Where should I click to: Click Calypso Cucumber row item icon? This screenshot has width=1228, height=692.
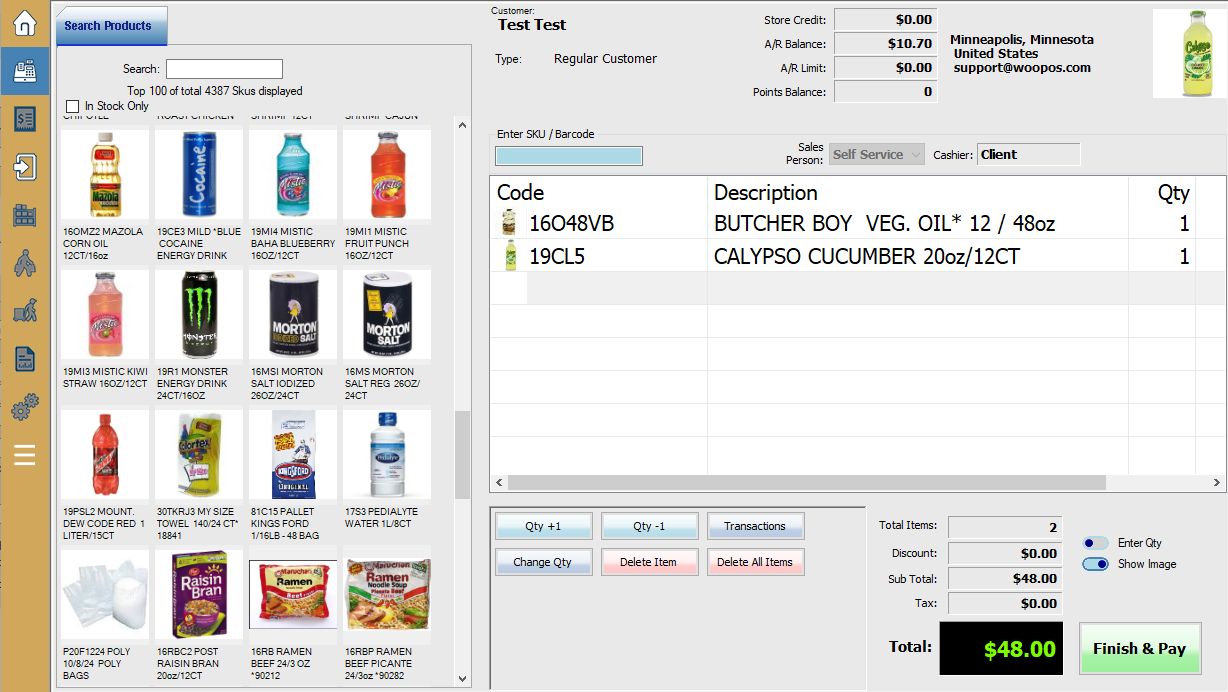(x=510, y=255)
